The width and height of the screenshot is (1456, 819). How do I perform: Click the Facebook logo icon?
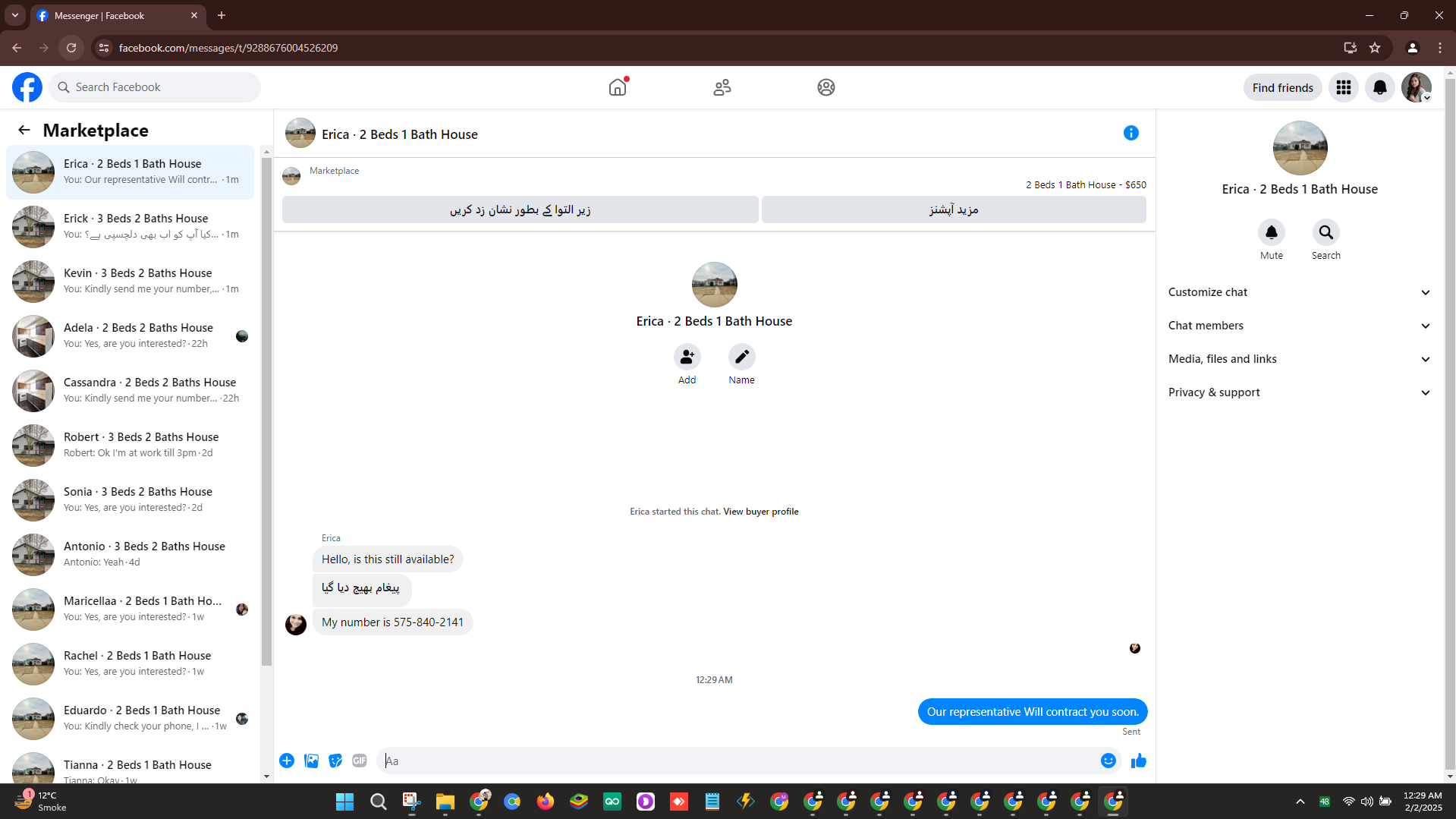pyautogui.click(x=27, y=87)
